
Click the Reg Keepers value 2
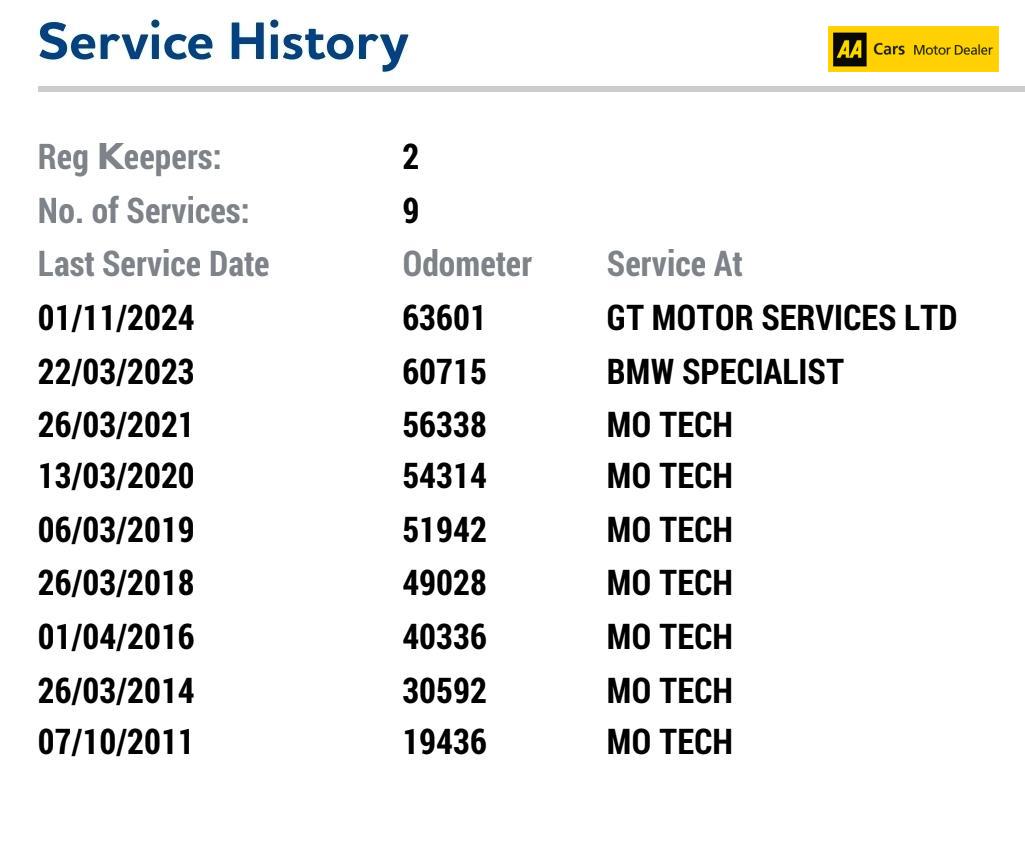point(411,157)
